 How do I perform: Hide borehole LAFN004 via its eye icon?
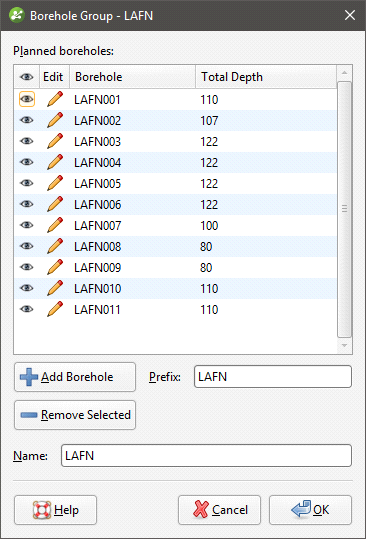27,162
